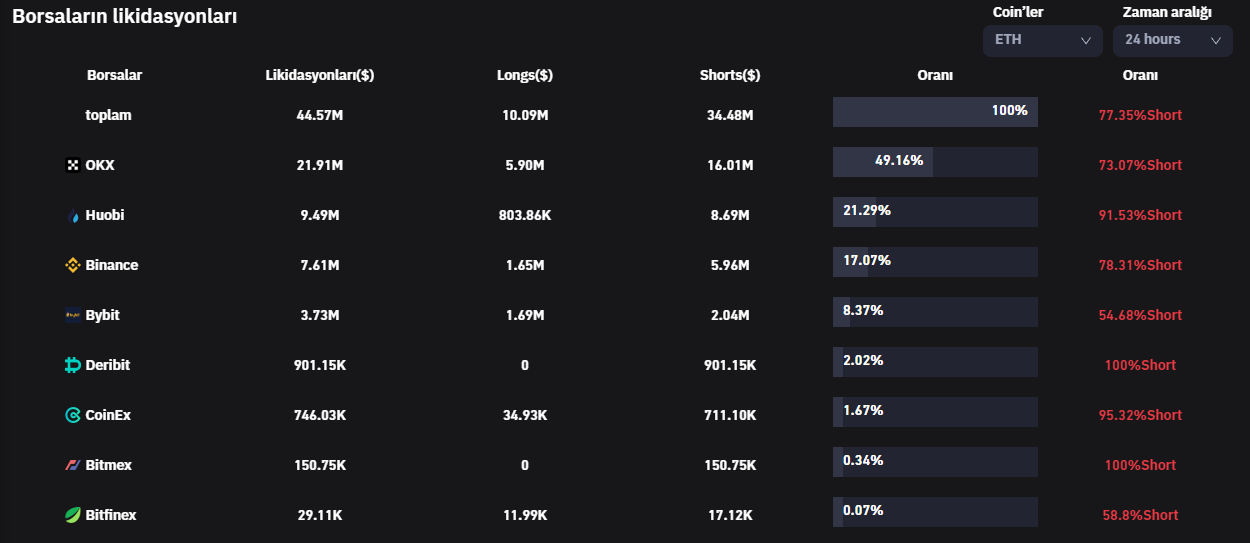Sort by the Shorts($) column header
The height and width of the screenshot is (543, 1250).
(730, 75)
